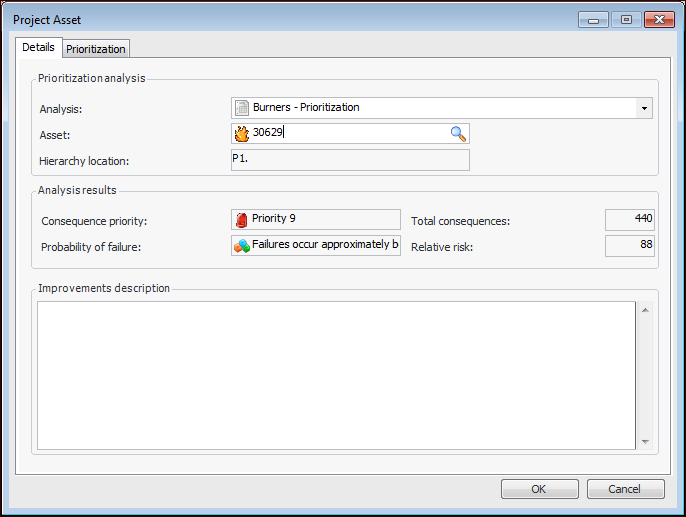Click the colored cubes probability of failure icon
Screen dimensions: 686x517
click(x=242, y=245)
